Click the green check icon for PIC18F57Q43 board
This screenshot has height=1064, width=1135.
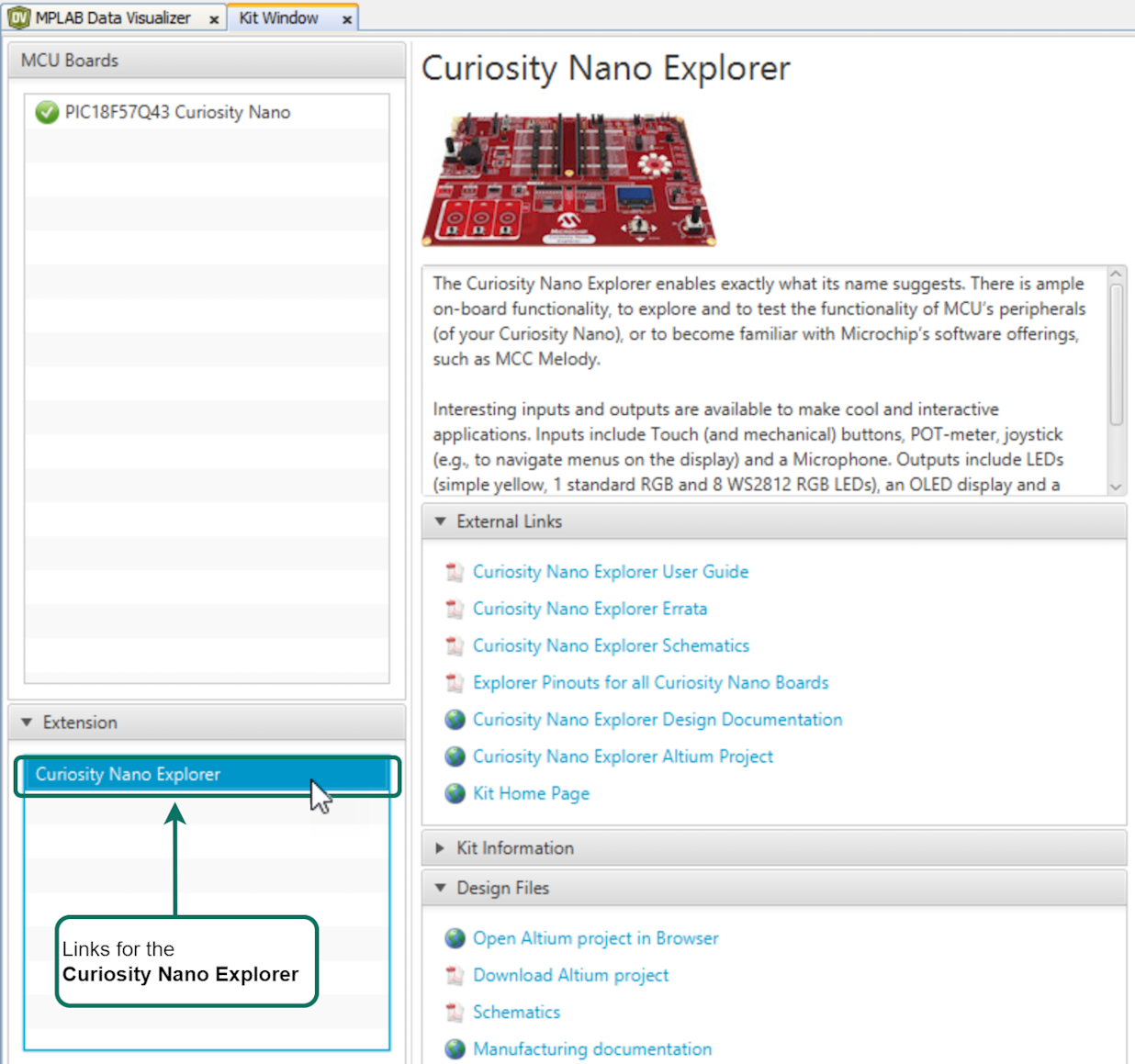click(47, 112)
